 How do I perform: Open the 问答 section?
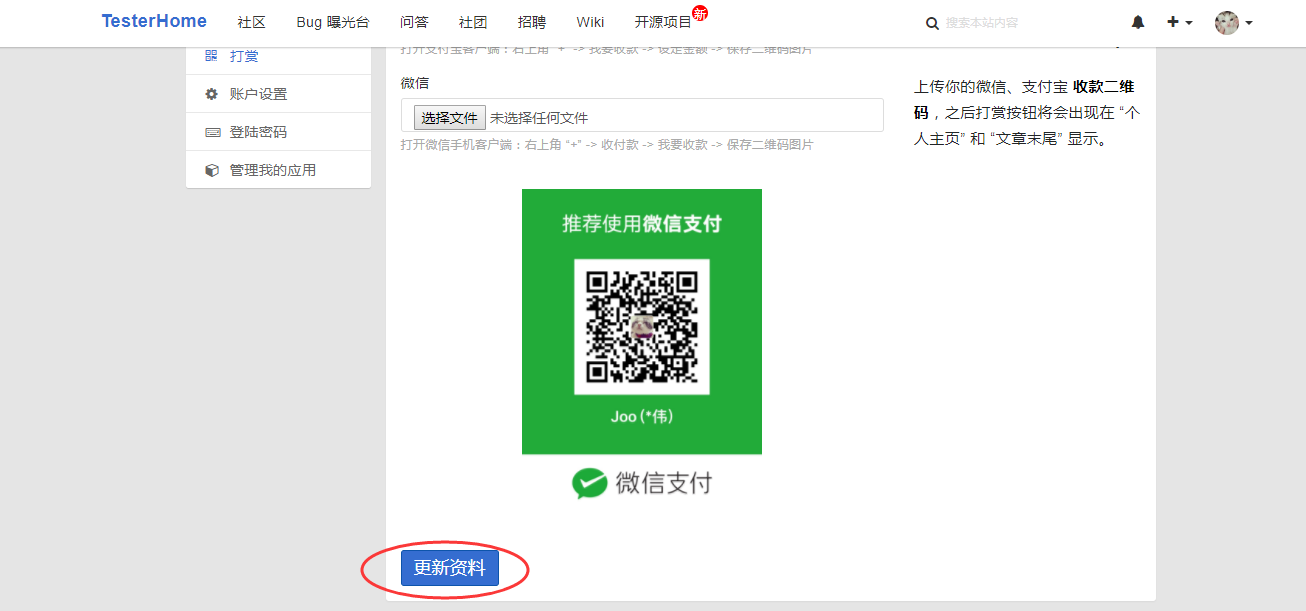tap(413, 22)
